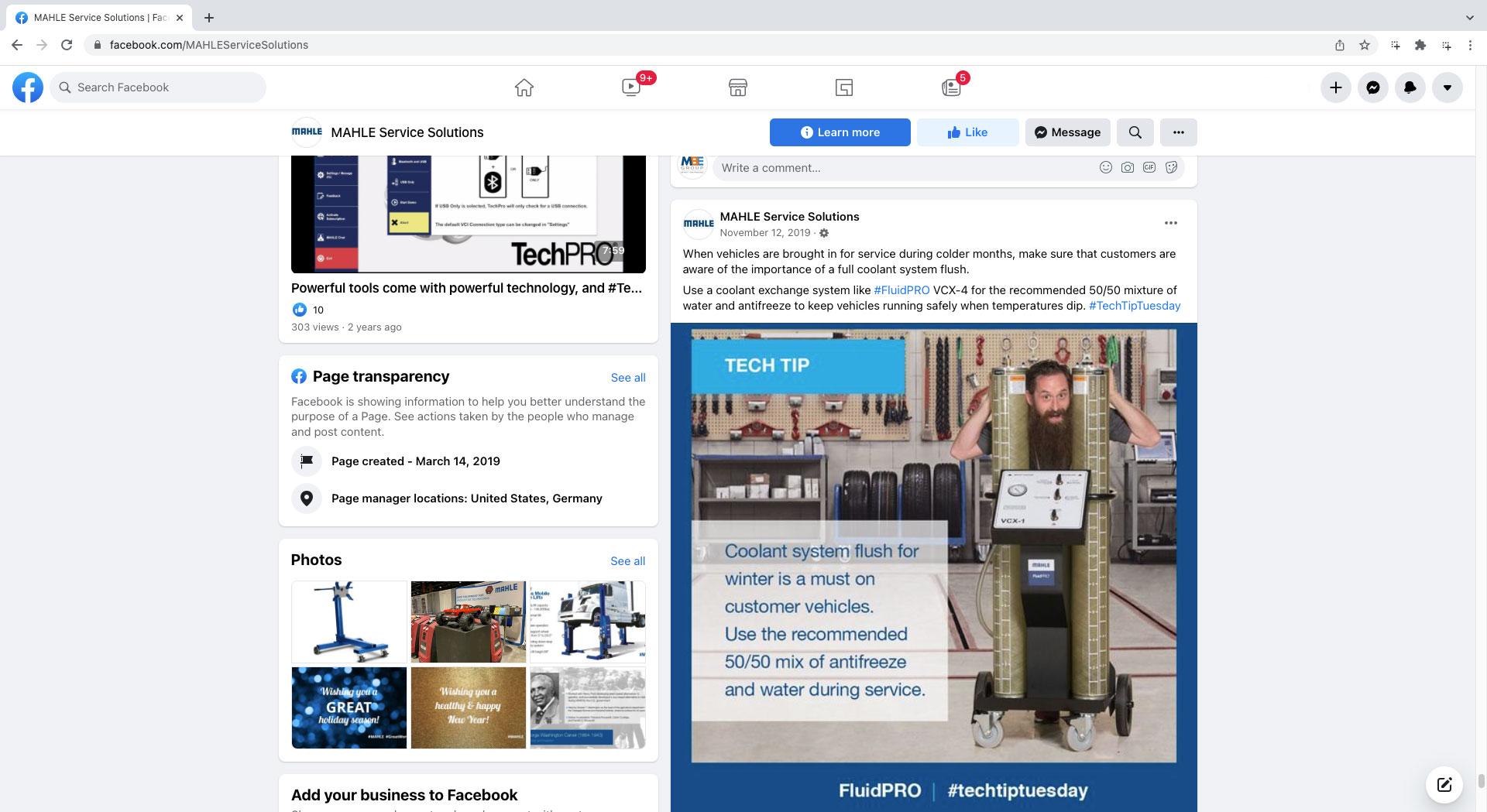
Task: Open Notifications bell
Action: click(x=1410, y=87)
